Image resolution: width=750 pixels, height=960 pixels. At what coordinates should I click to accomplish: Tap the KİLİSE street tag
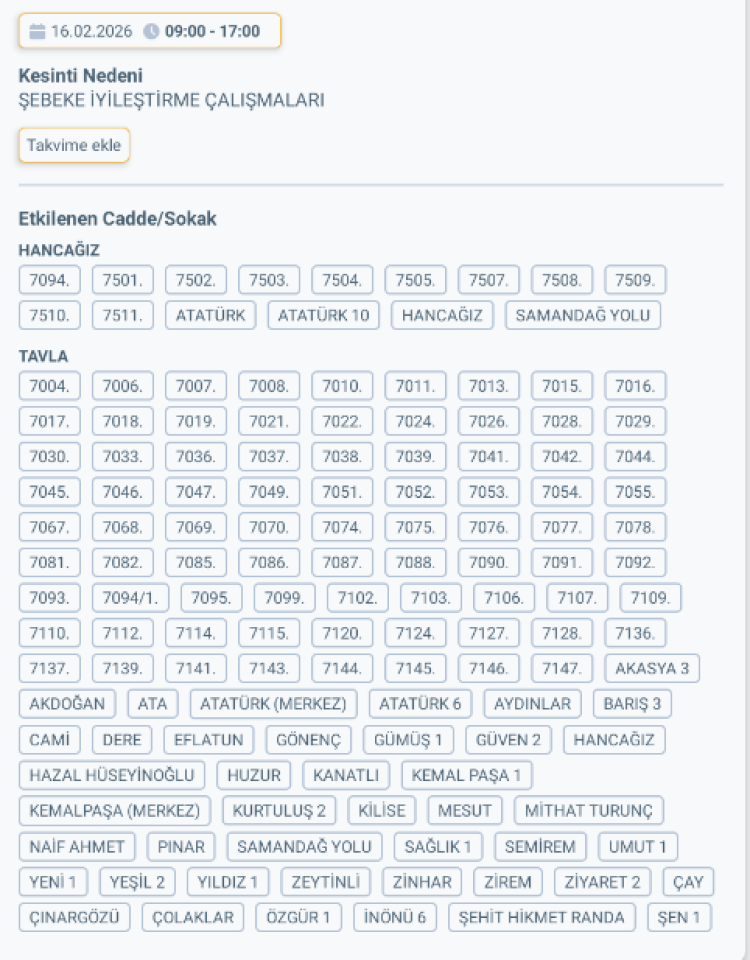click(x=381, y=810)
